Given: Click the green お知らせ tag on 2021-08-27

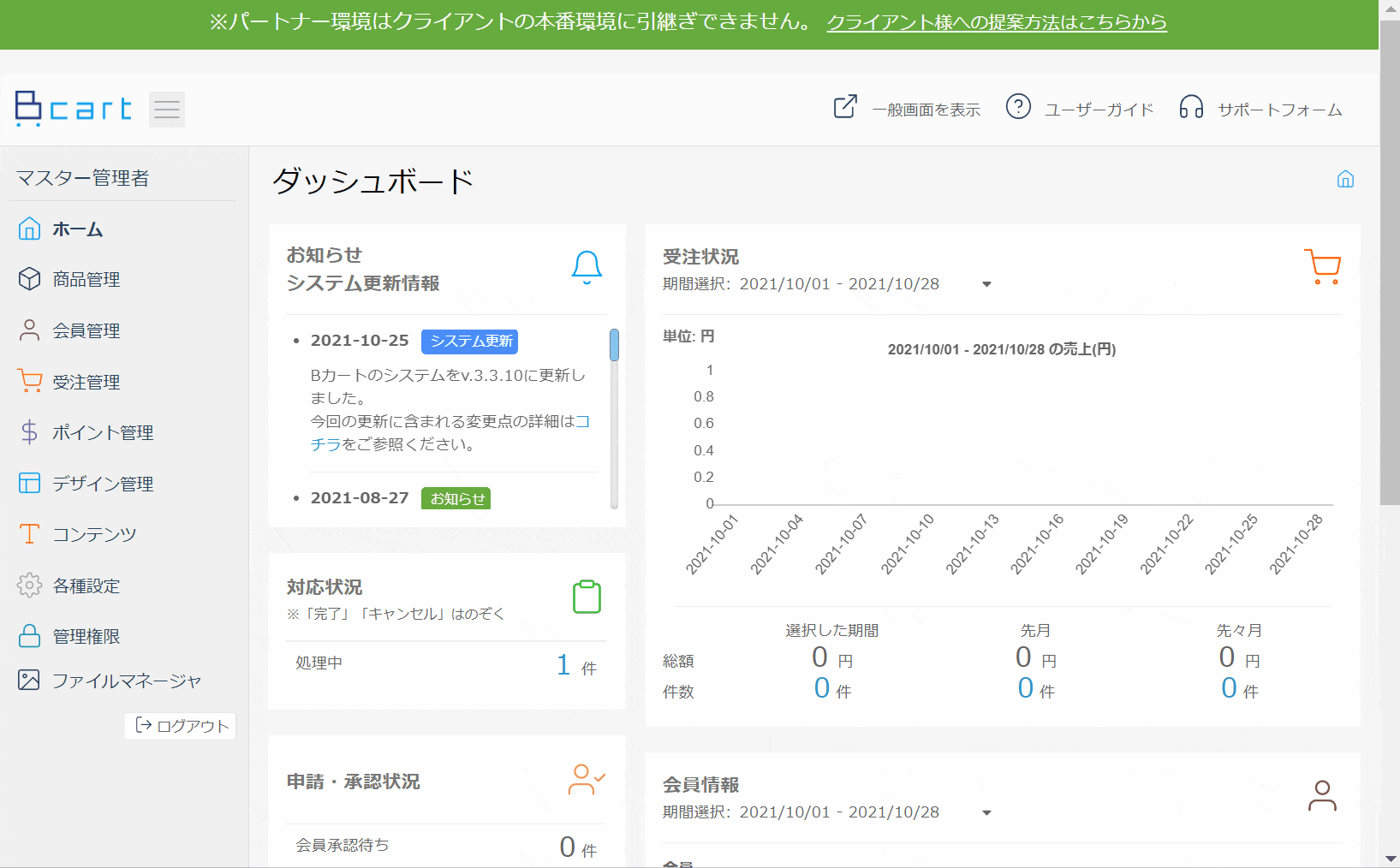Looking at the screenshot, I should [456, 498].
